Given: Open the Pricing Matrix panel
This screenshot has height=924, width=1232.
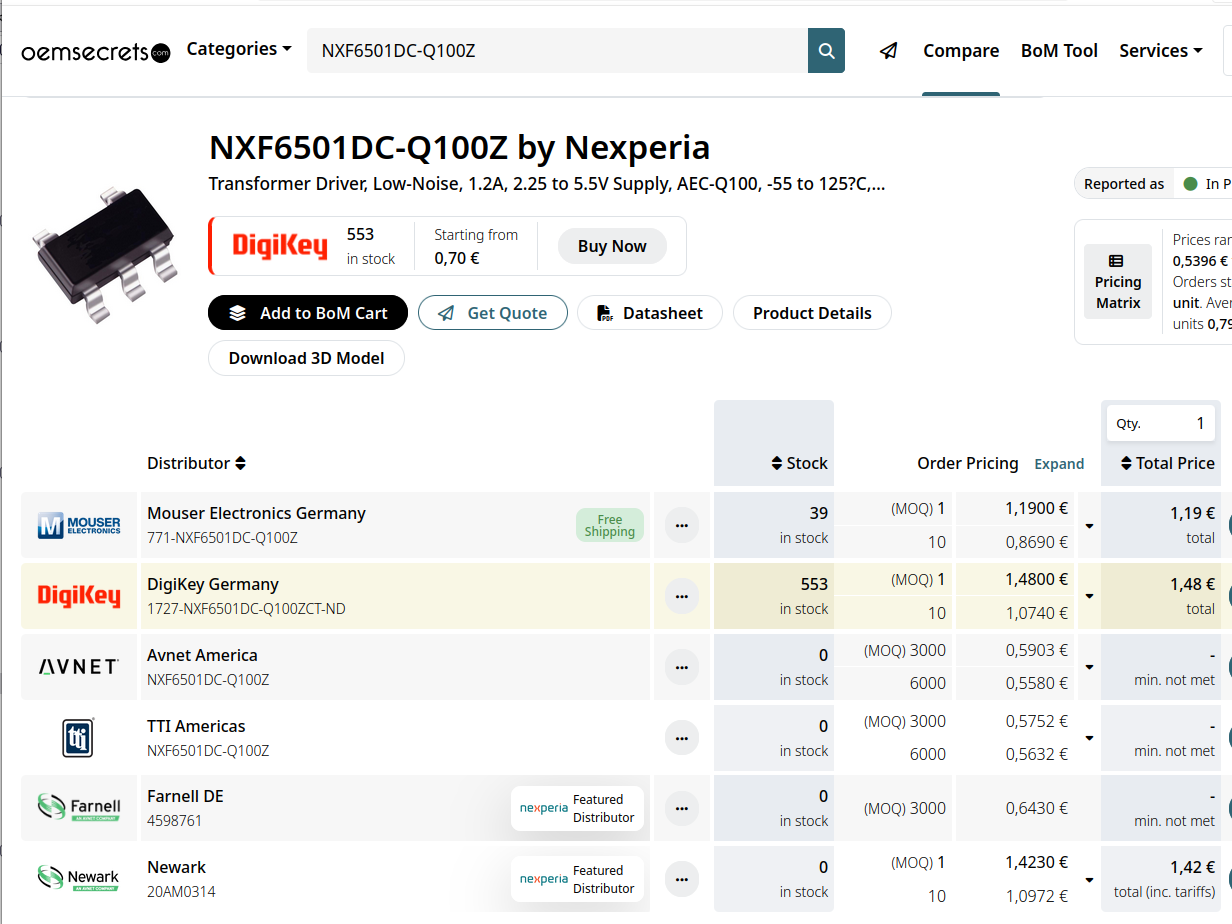Looking at the screenshot, I should pyautogui.click(x=1117, y=282).
